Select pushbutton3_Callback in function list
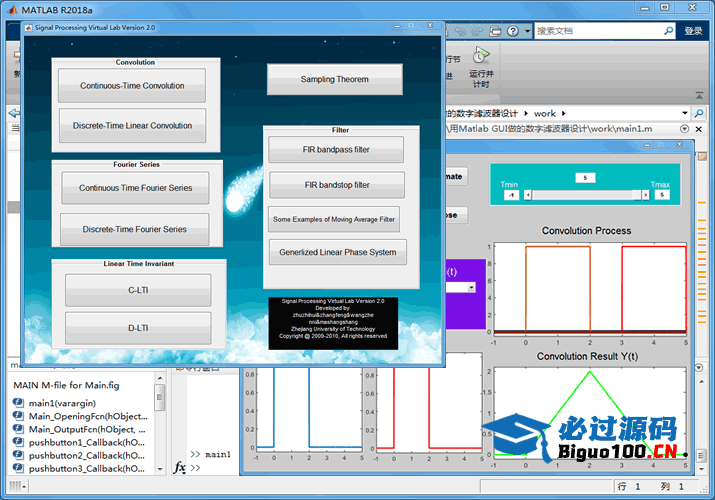 (x=87, y=469)
